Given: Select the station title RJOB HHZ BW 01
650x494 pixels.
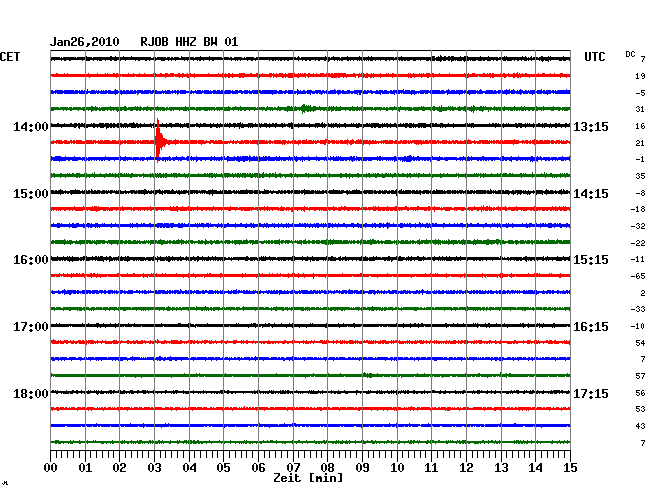Looking at the screenshot, I should tap(189, 42).
